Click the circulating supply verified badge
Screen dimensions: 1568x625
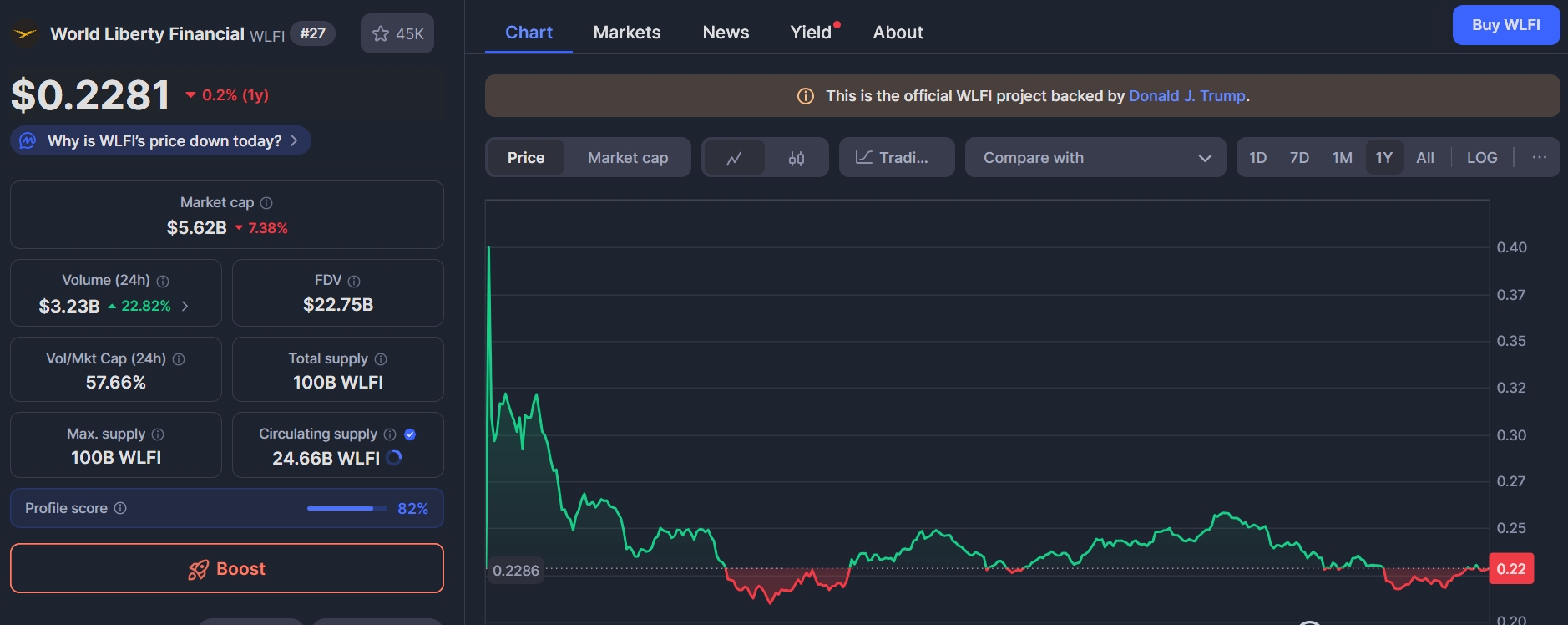pyautogui.click(x=410, y=434)
